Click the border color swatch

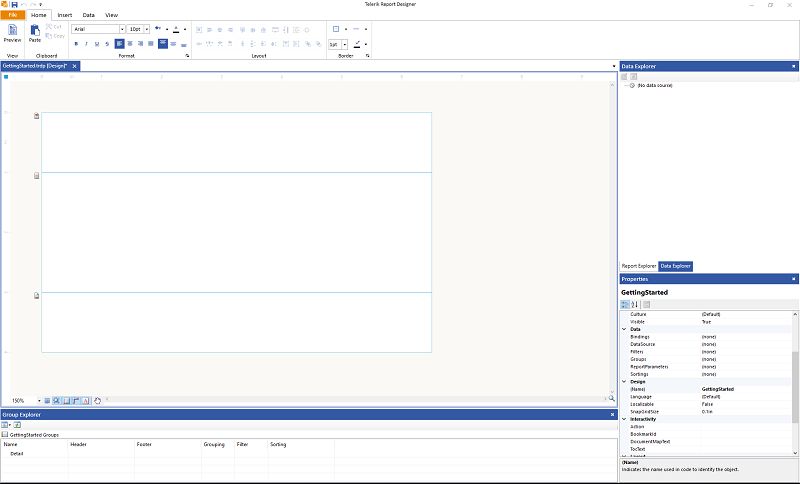[357, 44]
